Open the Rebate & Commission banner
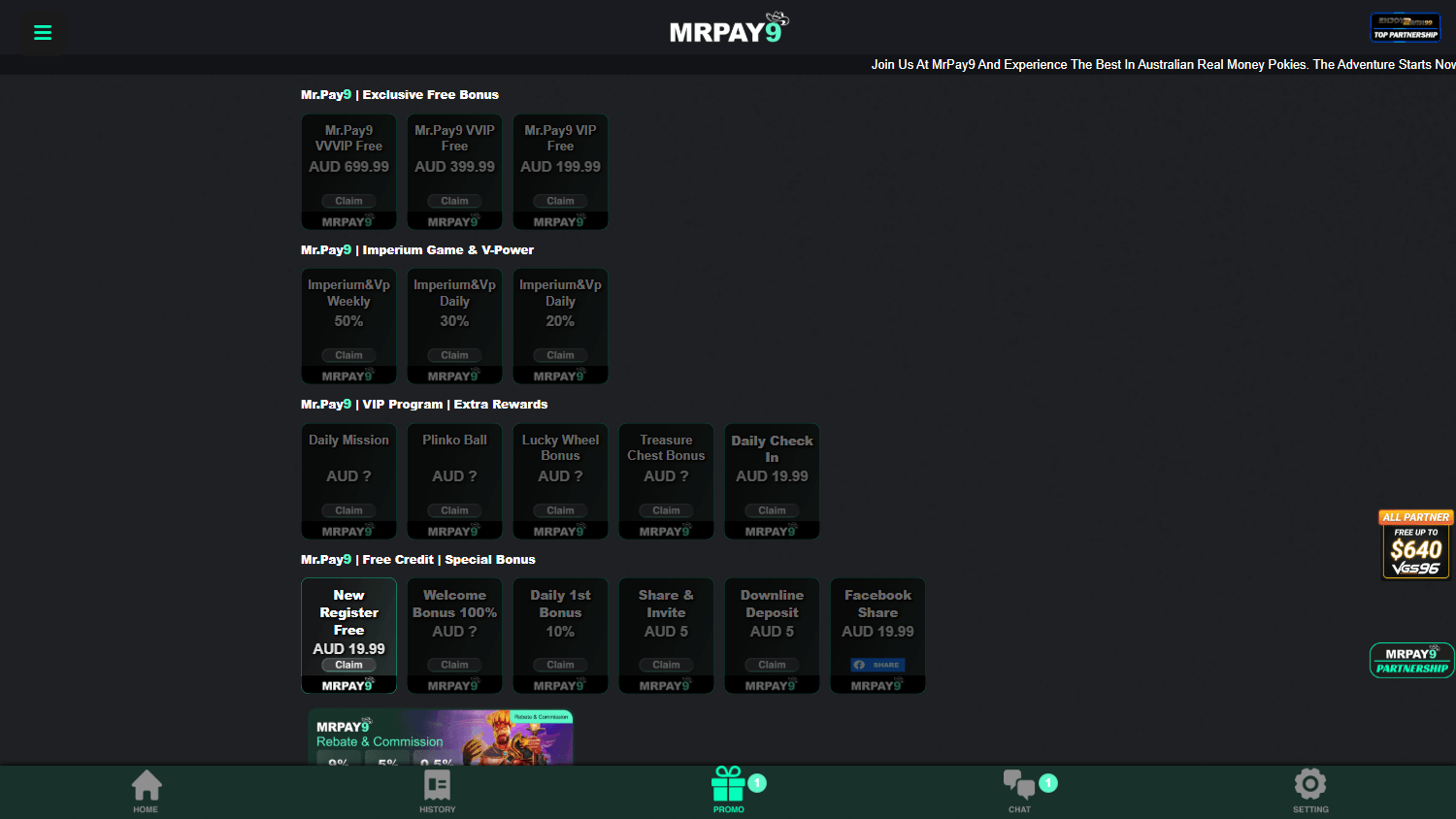1456x819 pixels. (441, 737)
